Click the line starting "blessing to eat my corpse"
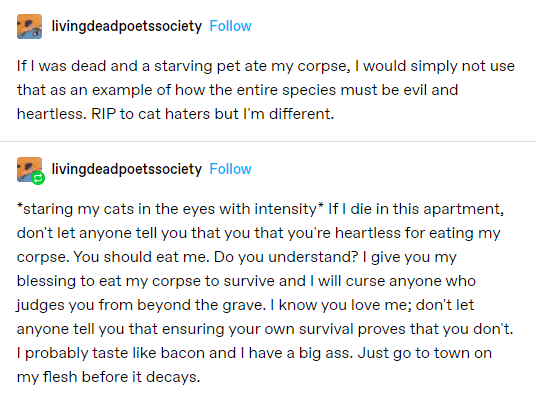 click(246, 281)
